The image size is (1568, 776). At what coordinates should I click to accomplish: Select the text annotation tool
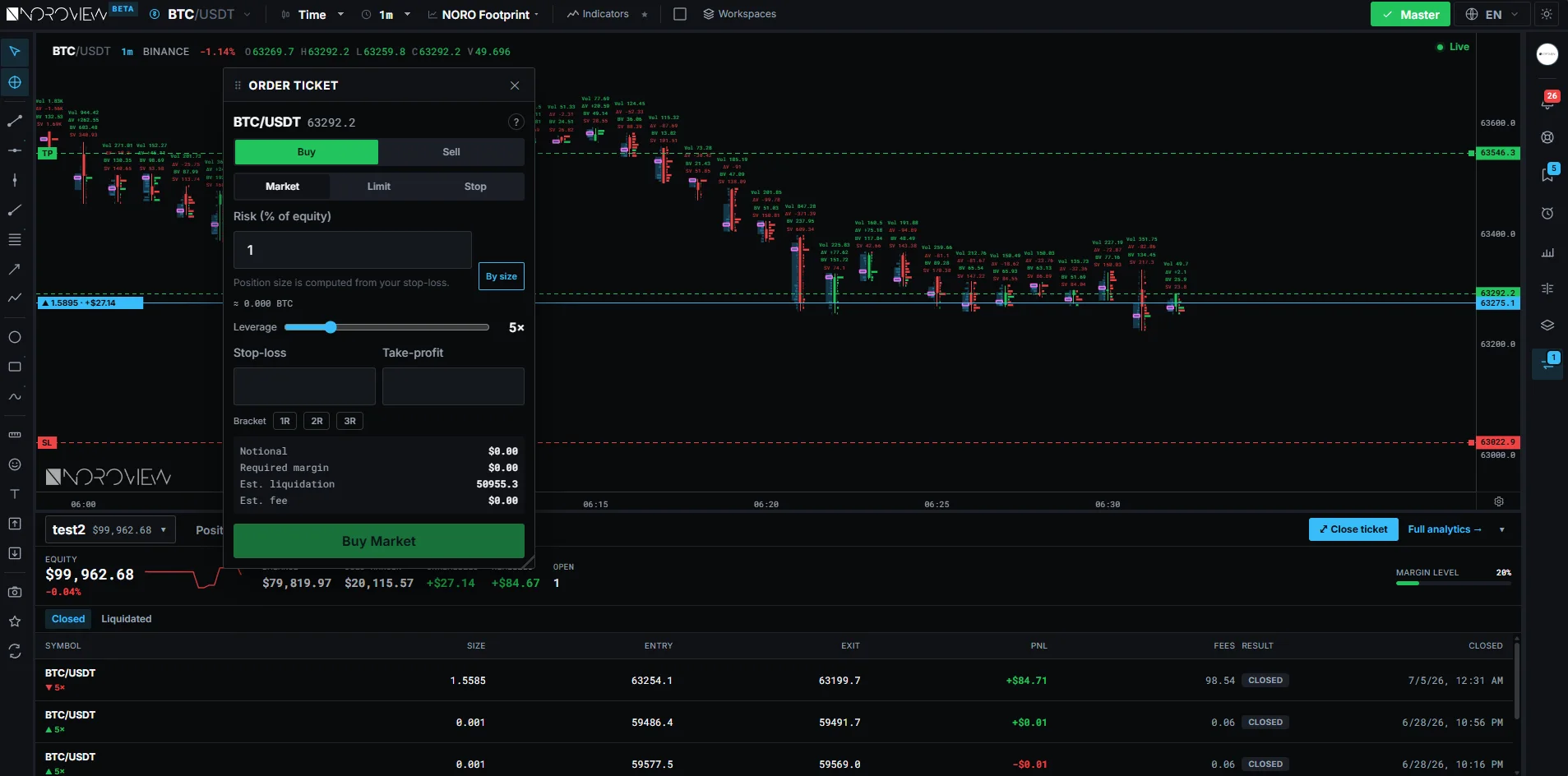click(x=15, y=494)
